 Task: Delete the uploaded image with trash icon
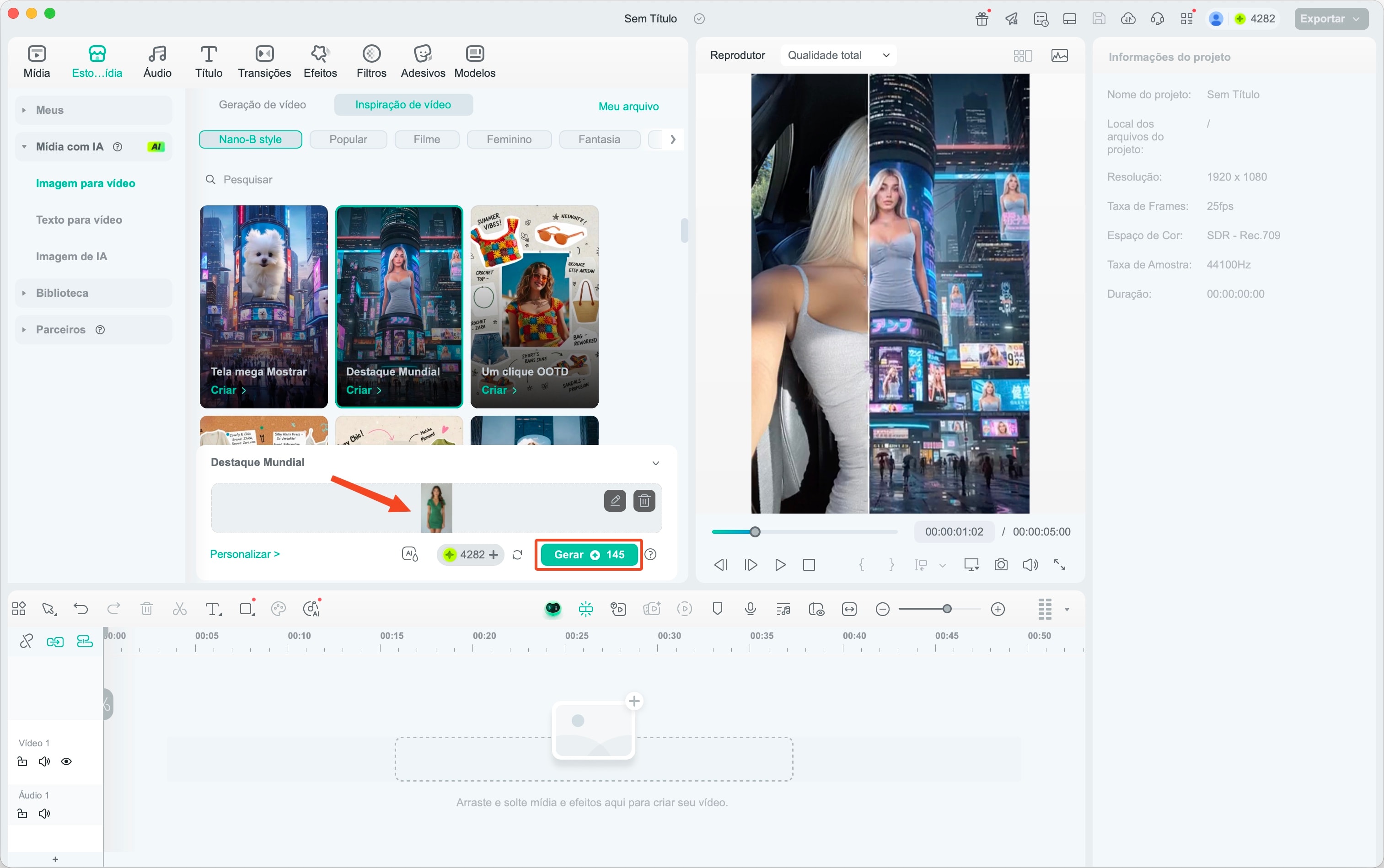coord(644,501)
